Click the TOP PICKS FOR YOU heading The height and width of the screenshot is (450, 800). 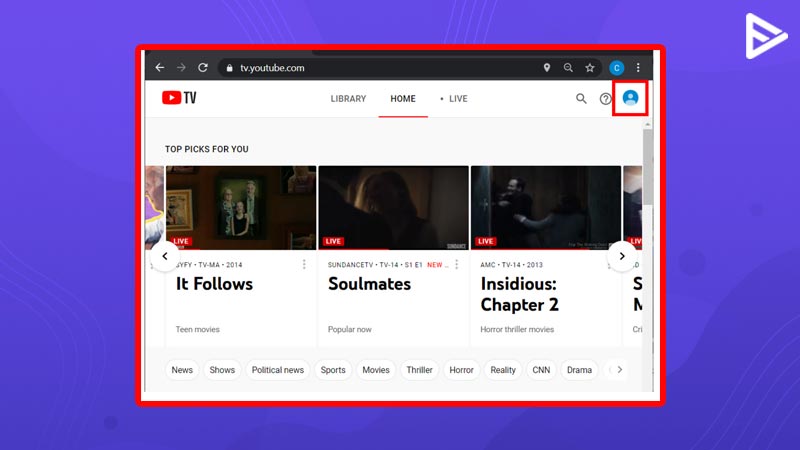207,149
